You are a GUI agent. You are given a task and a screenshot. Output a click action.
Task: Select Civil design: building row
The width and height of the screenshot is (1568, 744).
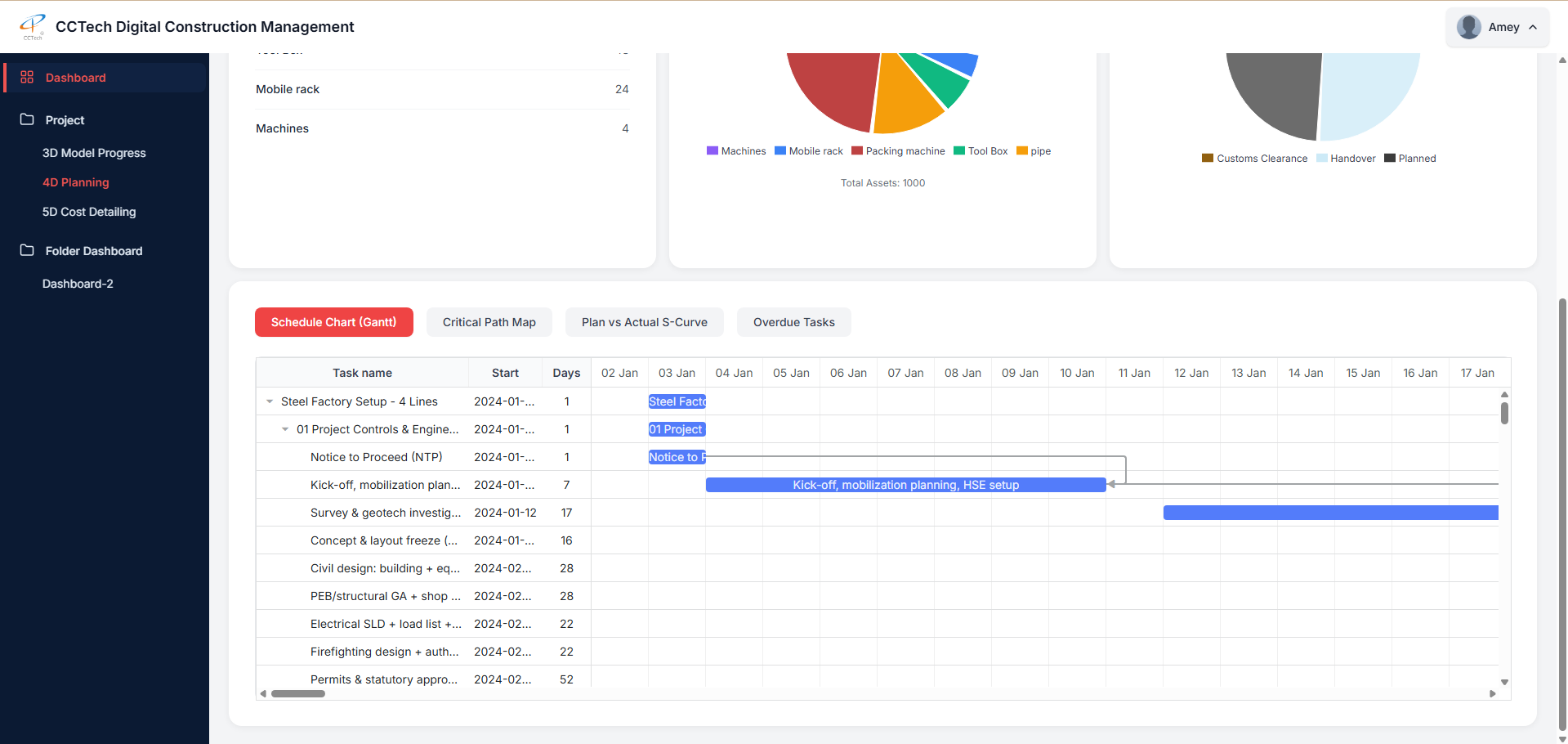coord(423,568)
